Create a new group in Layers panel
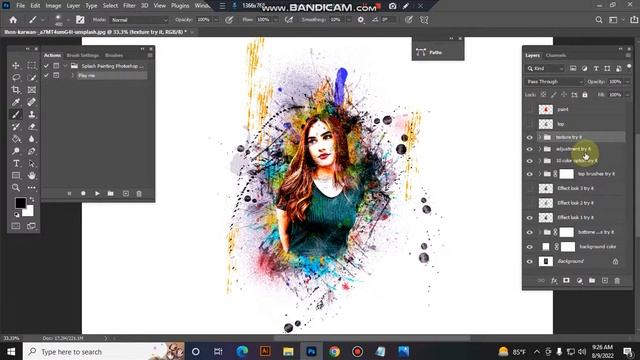Viewport: 640px width, 360px height. (x=592, y=280)
